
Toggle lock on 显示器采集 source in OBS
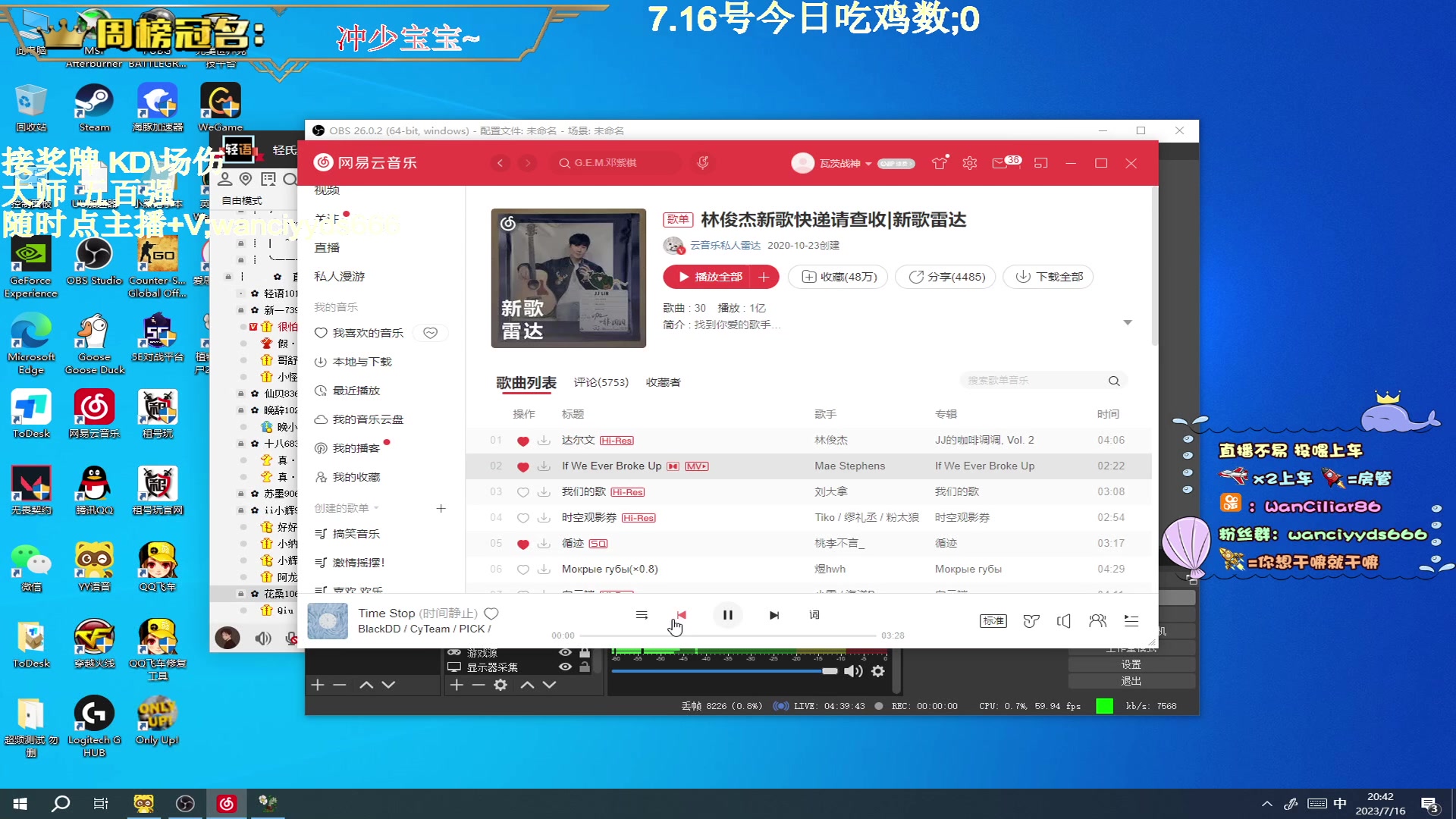pyautogui.click(x=585, y=667)
